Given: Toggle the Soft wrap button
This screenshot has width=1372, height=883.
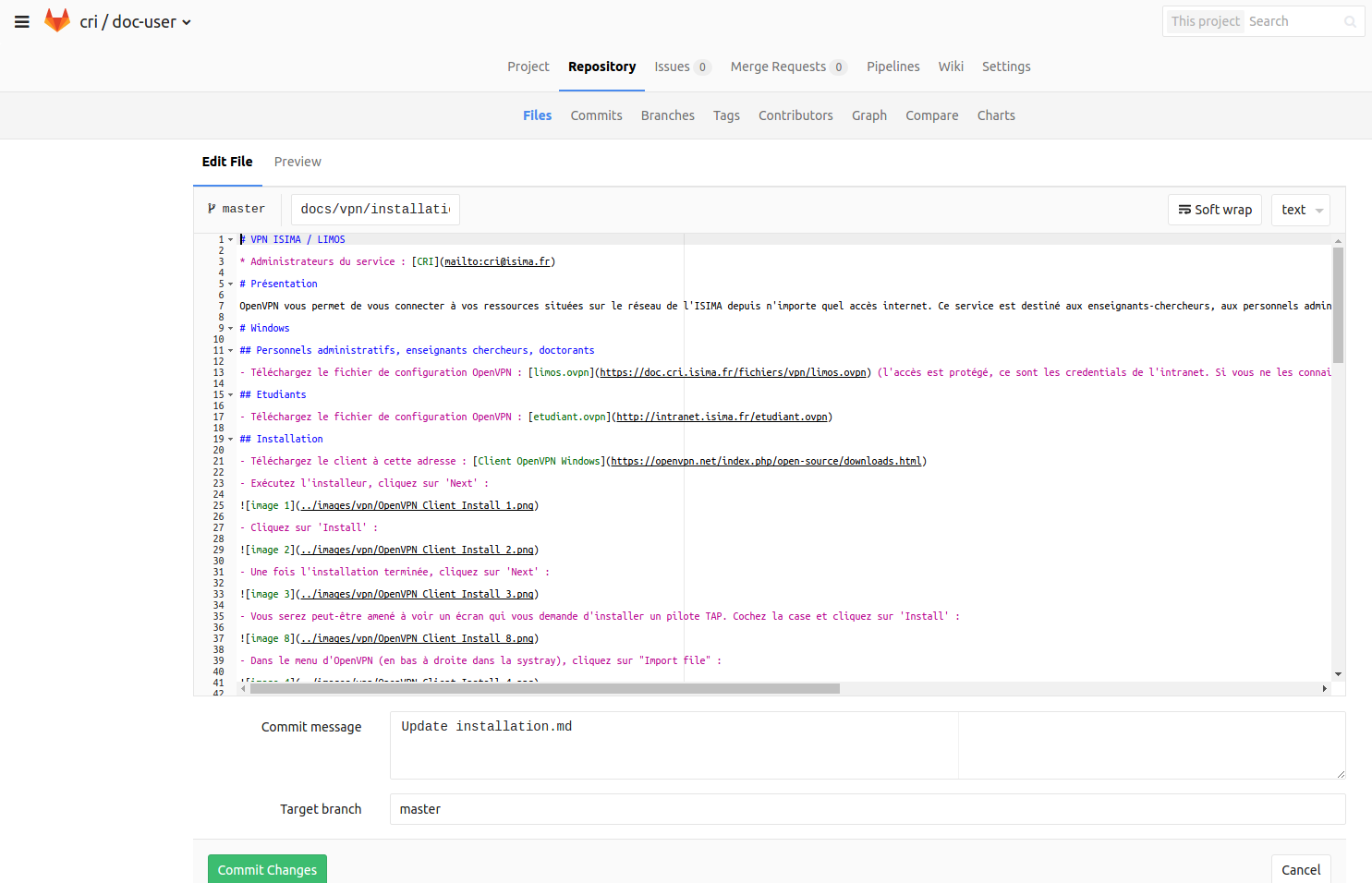Looking at the screenshot, I should pyautogui.click(x=1215, y=210).
